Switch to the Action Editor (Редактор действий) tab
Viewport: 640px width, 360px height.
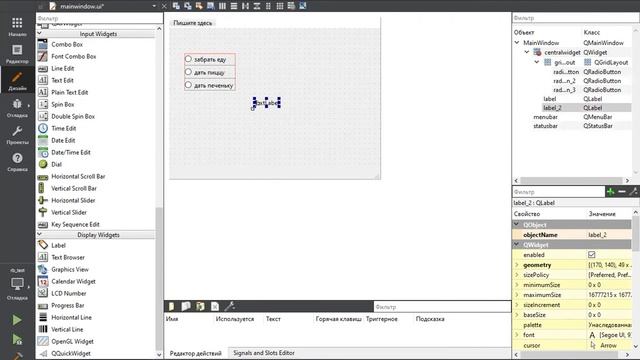pyautogui.click(x=196, y=353)
